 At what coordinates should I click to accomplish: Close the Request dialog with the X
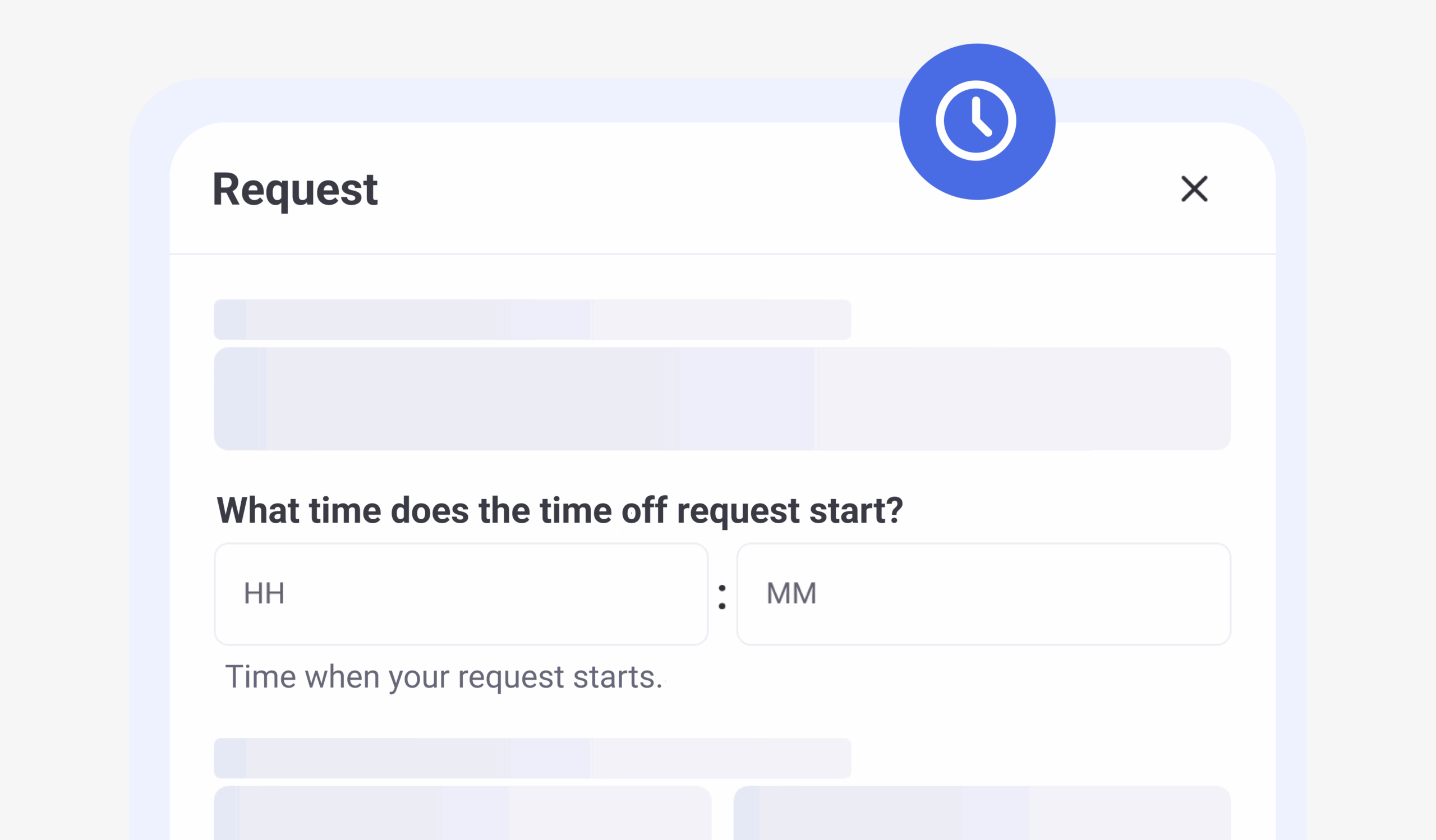tap(1194, 188)
